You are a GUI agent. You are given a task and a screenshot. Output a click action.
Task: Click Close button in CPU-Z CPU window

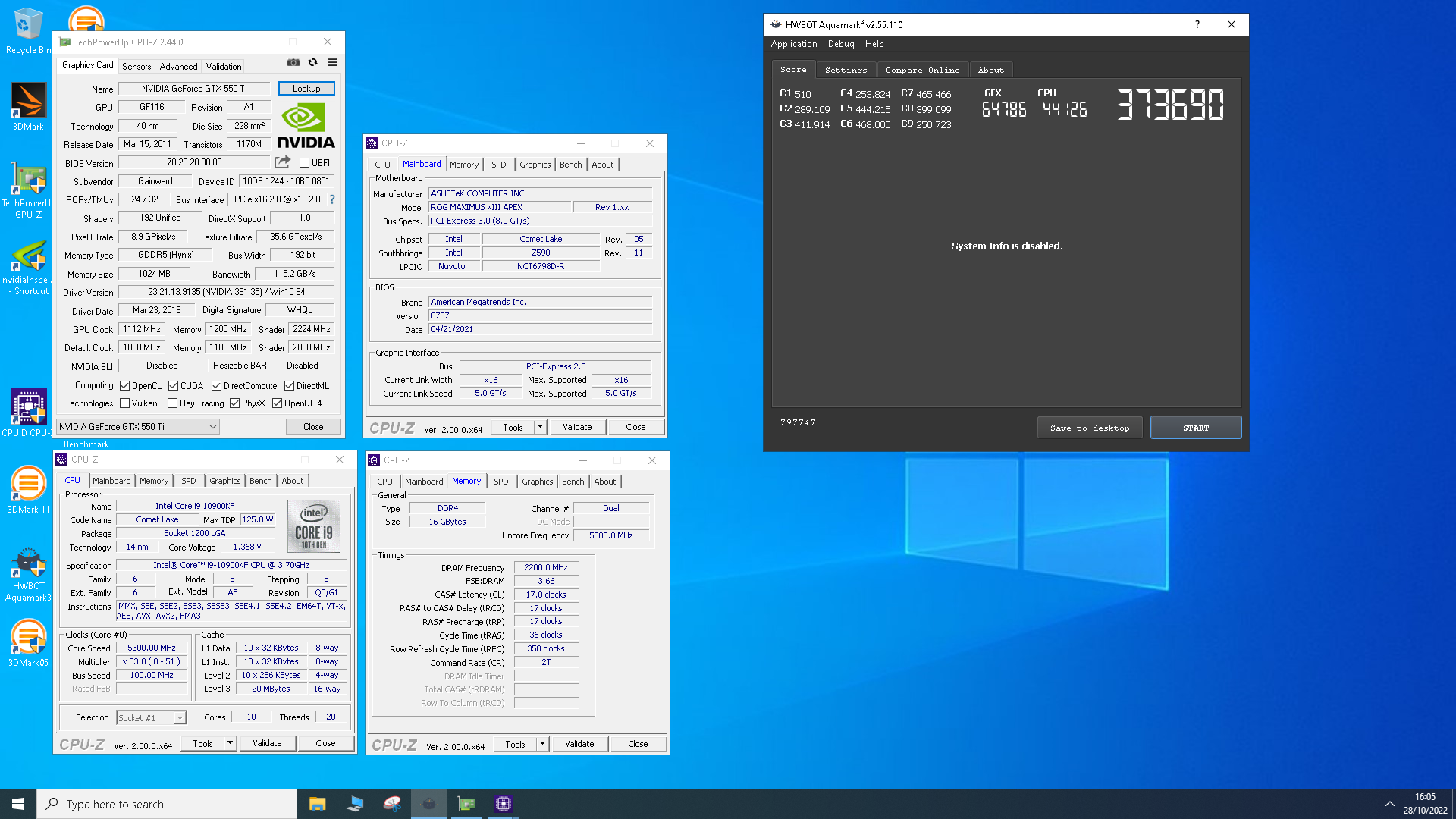[325, 743]
